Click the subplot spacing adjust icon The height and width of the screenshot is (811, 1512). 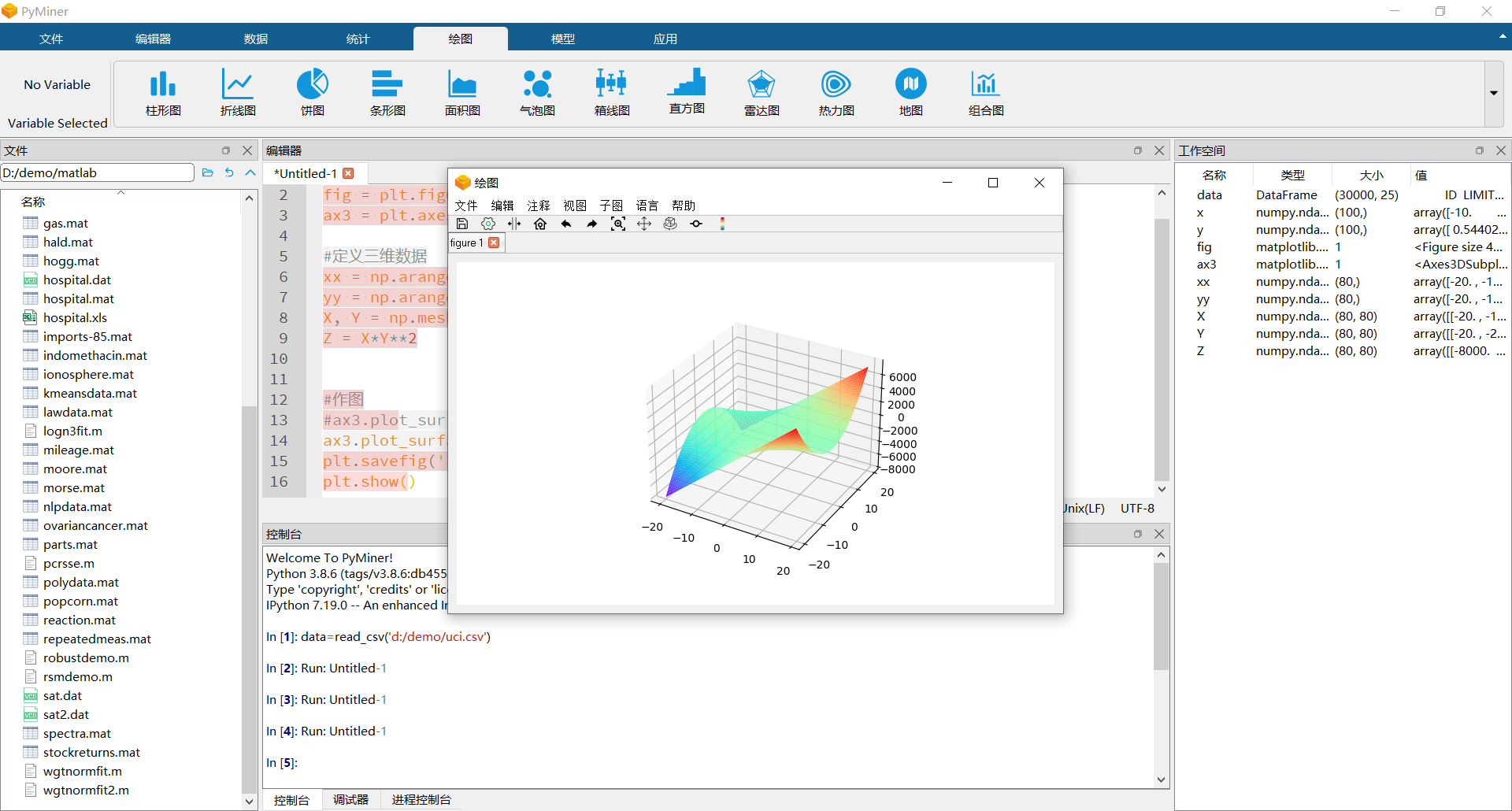tap(514, 224)
